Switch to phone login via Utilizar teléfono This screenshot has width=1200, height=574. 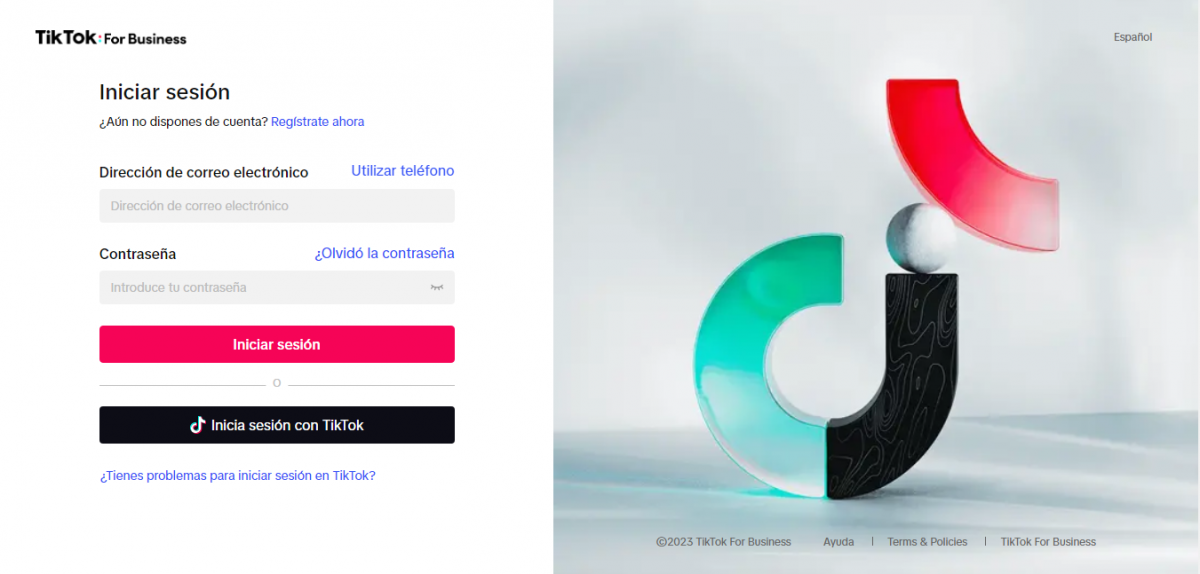tap(403, 171)
